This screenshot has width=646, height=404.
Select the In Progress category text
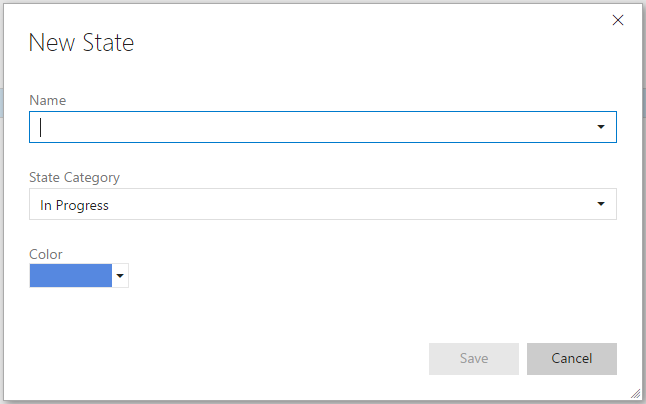click(75, 205)
